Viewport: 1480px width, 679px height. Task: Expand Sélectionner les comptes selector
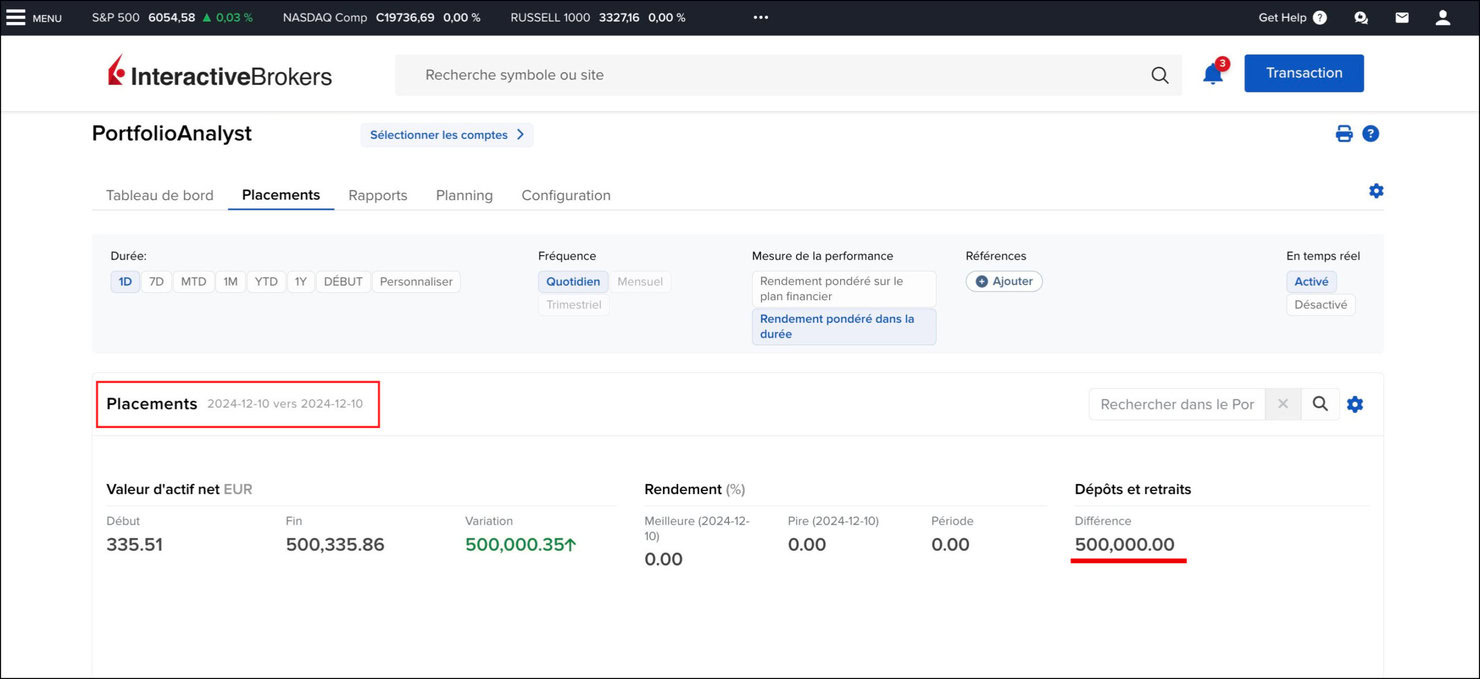[x=447, y=135]
